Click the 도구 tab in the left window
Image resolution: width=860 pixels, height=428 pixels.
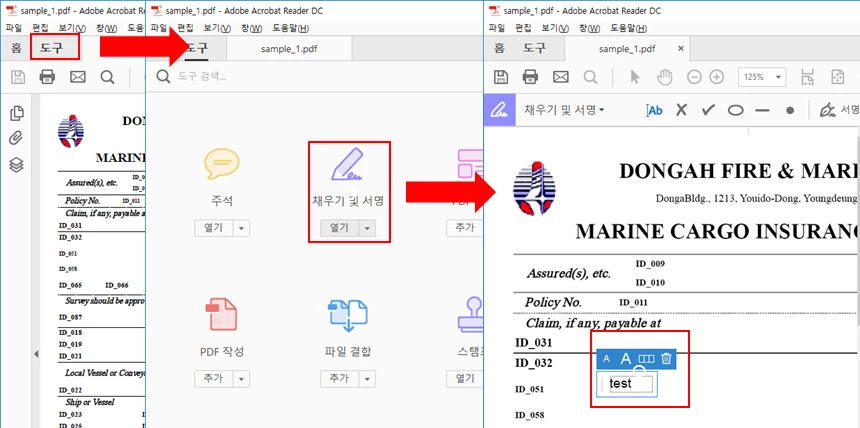point(52,48)
